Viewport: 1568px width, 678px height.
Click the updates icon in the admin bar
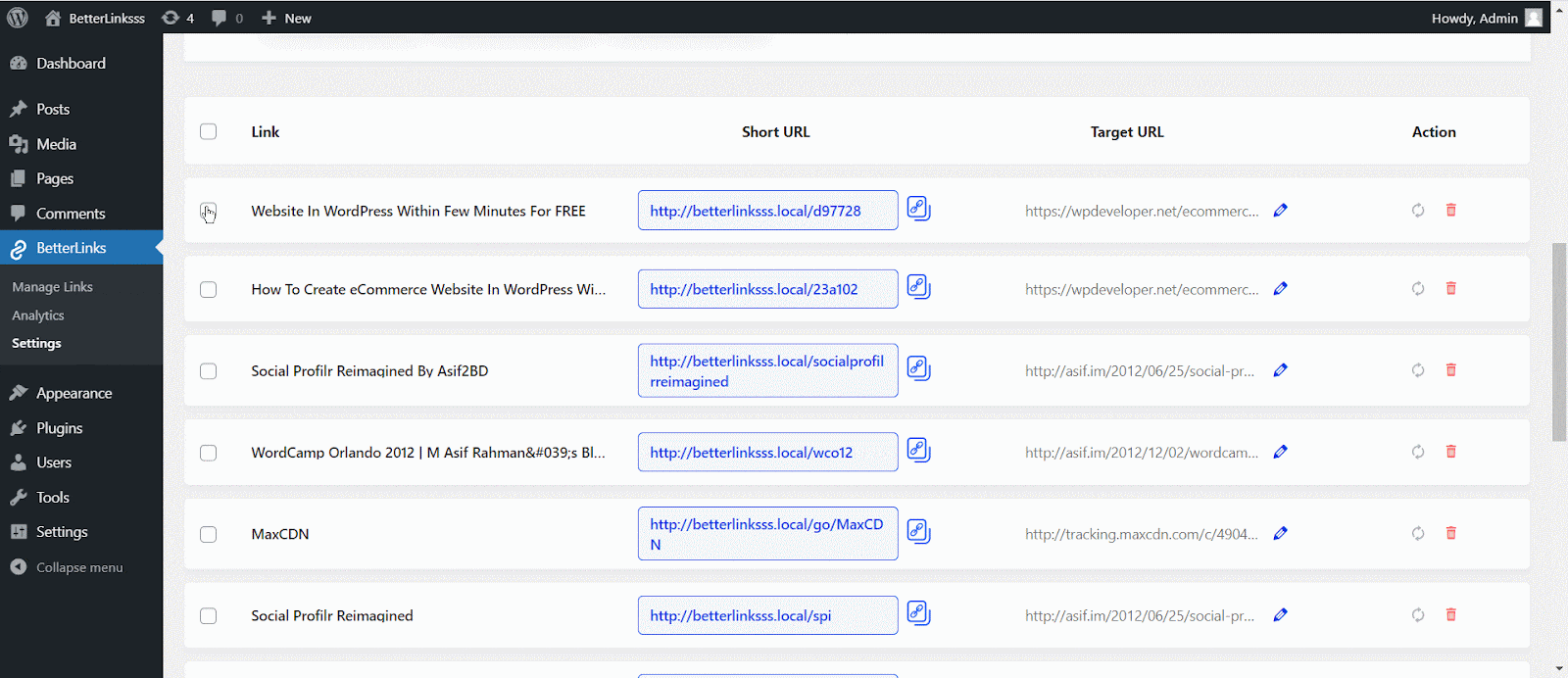tap(176, 18)
